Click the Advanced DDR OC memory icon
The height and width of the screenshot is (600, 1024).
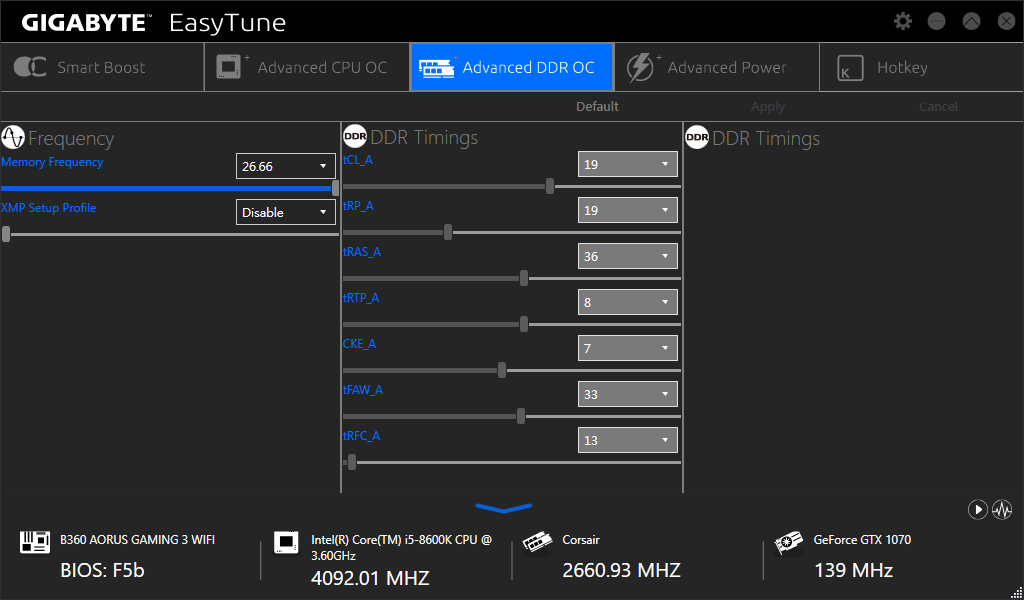438,67
